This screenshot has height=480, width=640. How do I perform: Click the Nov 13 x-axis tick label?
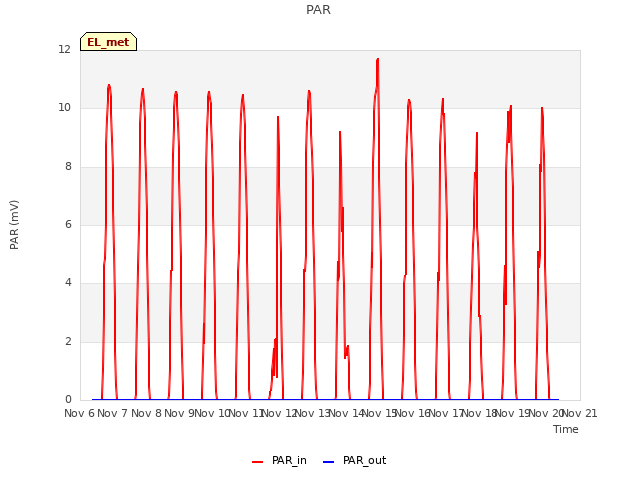tap(312, 413)
